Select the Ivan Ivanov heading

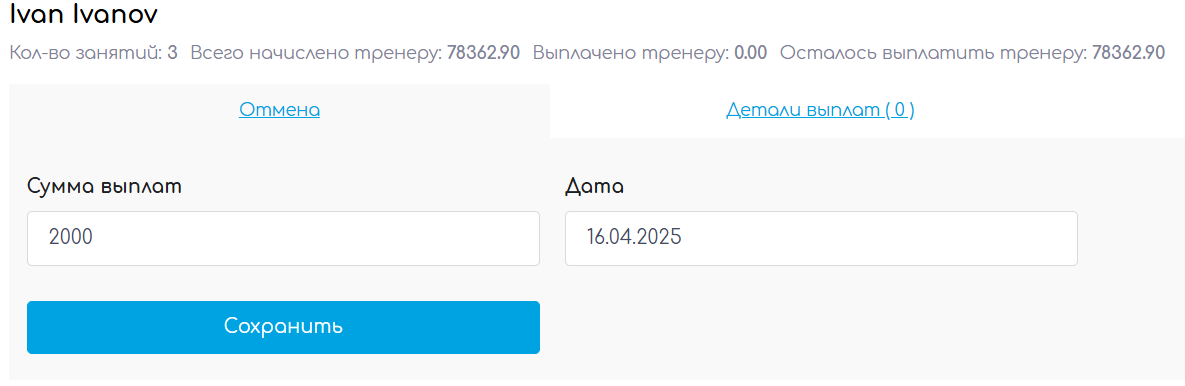[x=85, y=14]
